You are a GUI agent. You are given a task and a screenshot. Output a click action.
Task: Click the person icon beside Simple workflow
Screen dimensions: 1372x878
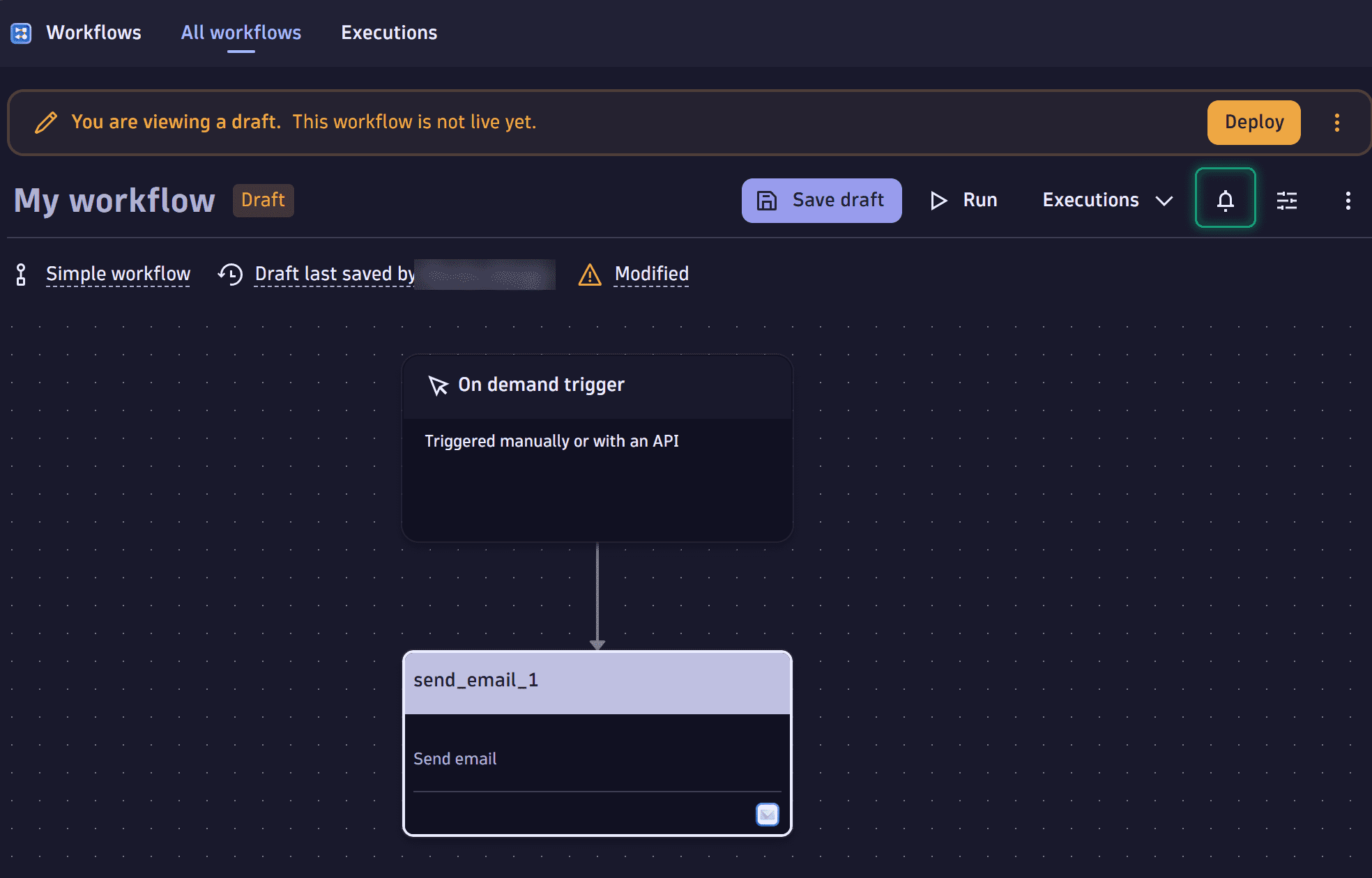coord(21,274)
